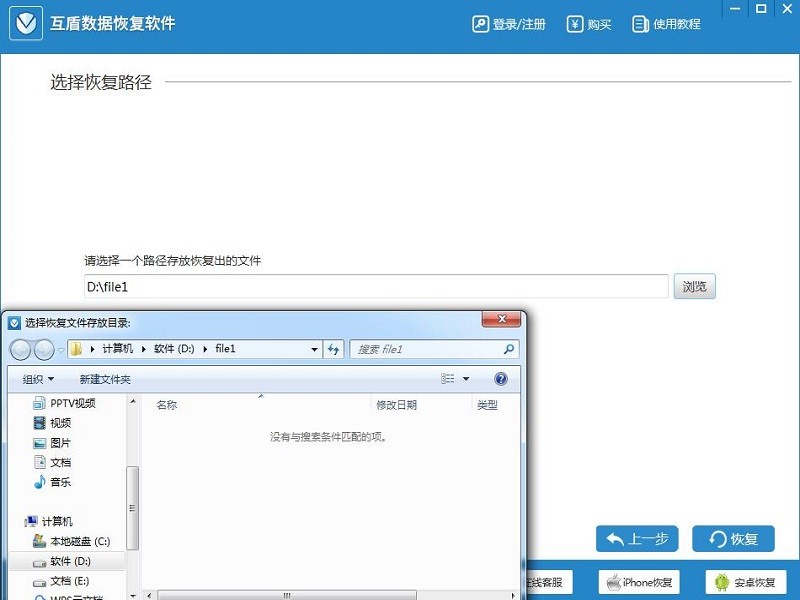Click navigation pane scroll up arrow
Screen dimensions: 800x600
click(133, 402)
